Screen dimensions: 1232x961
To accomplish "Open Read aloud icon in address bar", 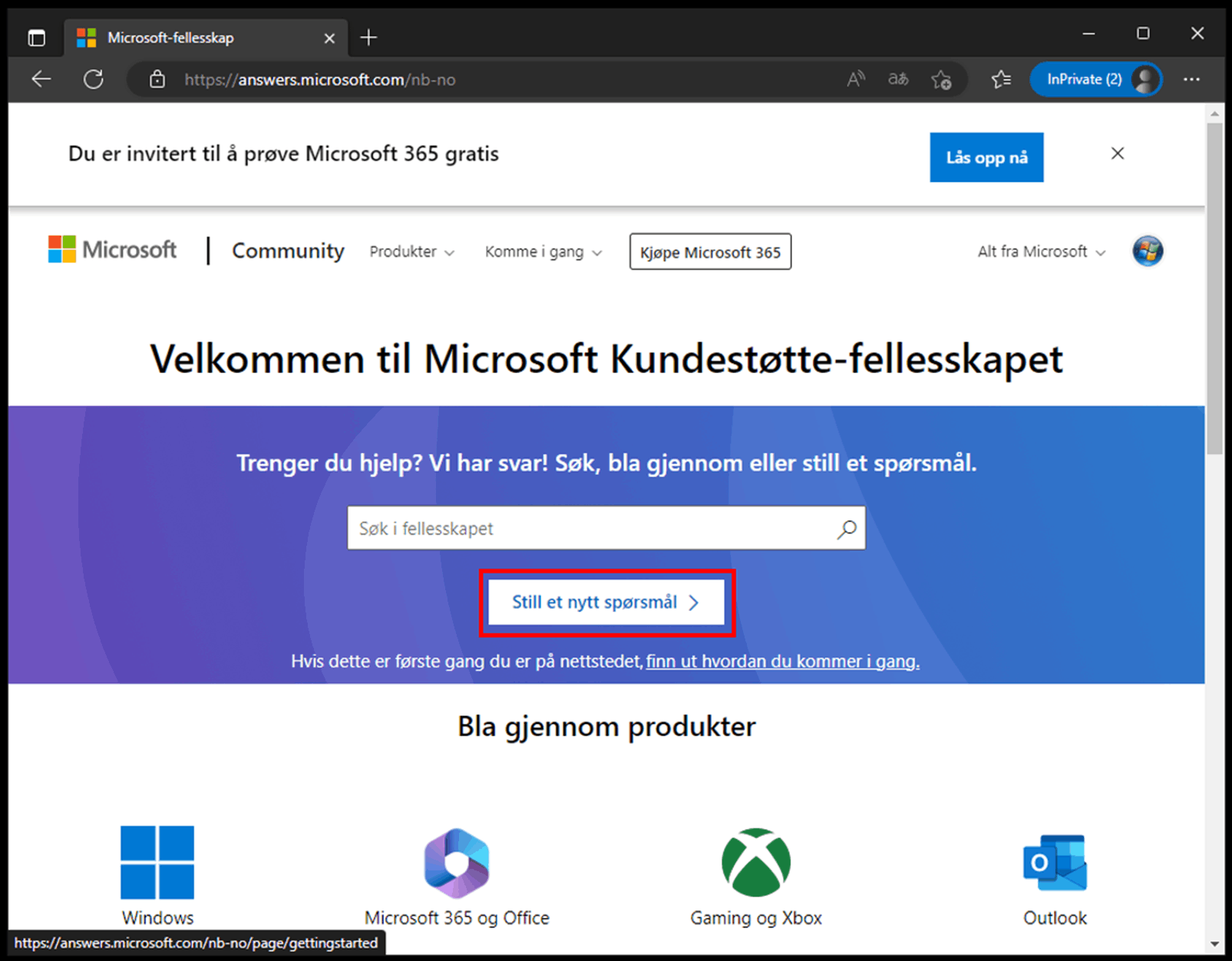I will tap(856, 79).
